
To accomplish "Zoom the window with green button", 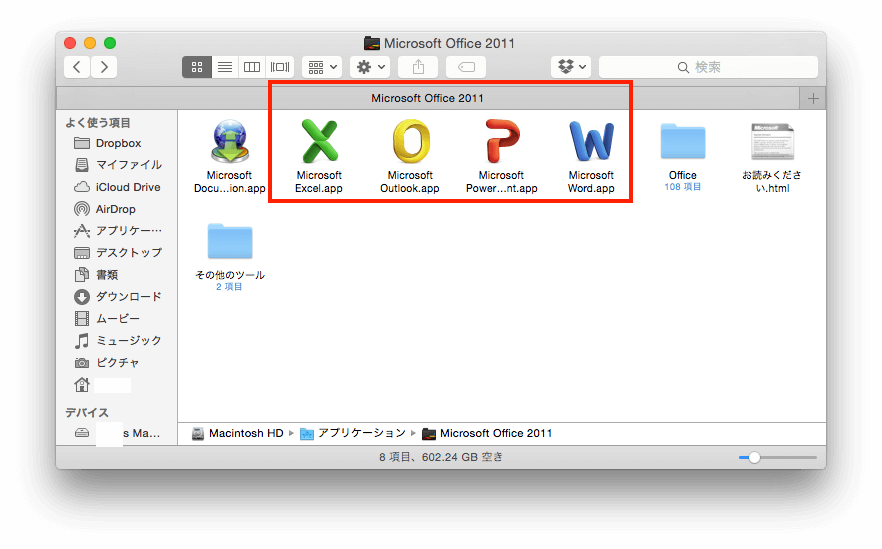I will pyautogui.click(x=110, y=43).
